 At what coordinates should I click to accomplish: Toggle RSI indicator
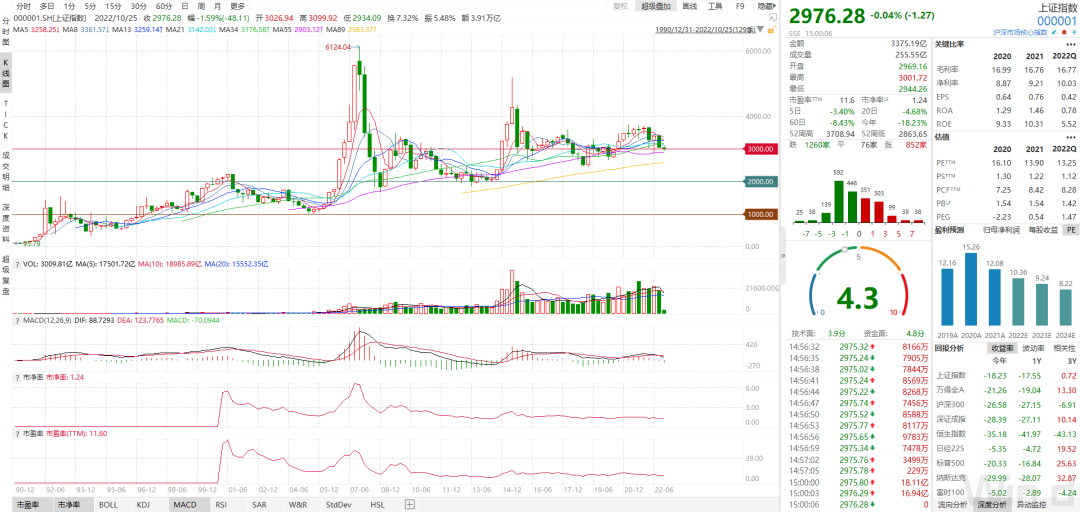tap(222, 504)
